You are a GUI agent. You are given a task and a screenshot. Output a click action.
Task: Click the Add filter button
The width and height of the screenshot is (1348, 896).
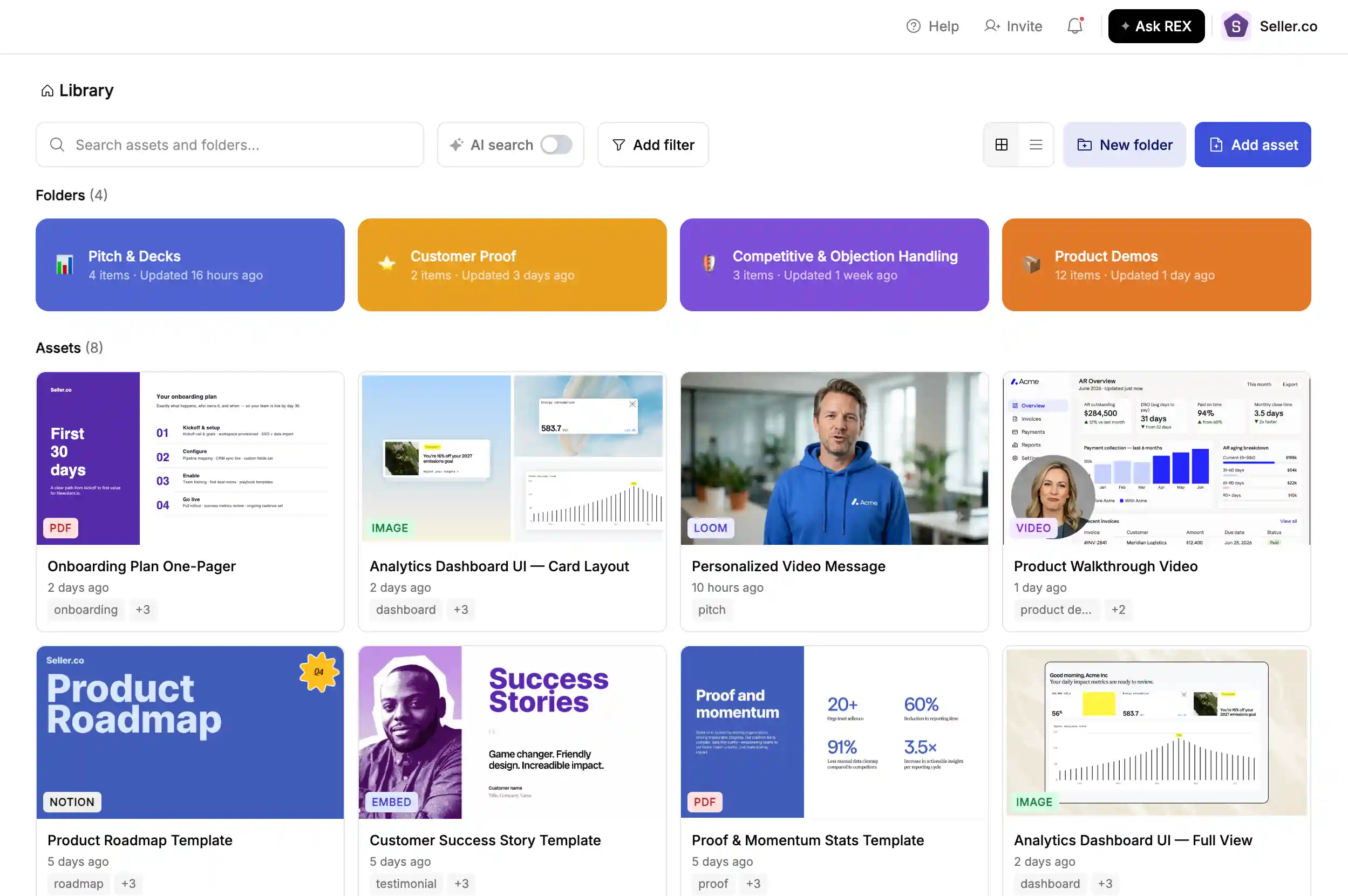(x=653, y=145)
